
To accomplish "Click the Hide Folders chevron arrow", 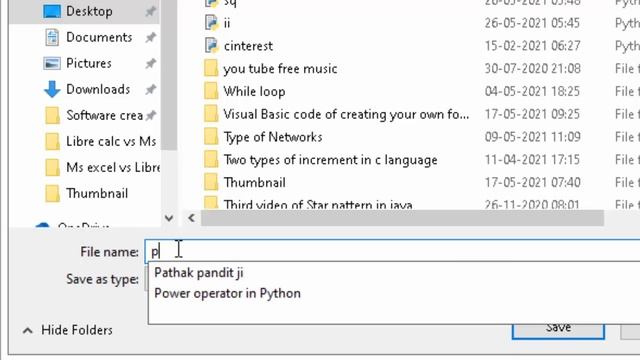I will [28, 331].
